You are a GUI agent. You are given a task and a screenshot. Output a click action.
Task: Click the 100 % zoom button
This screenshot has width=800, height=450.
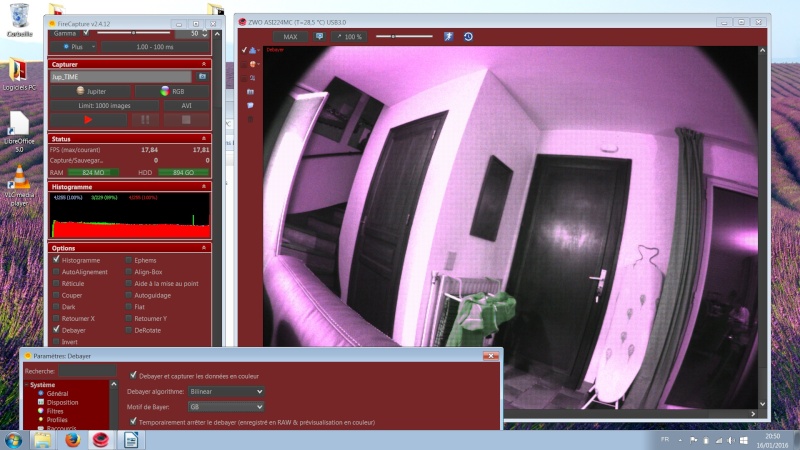(x=349, y=37)
